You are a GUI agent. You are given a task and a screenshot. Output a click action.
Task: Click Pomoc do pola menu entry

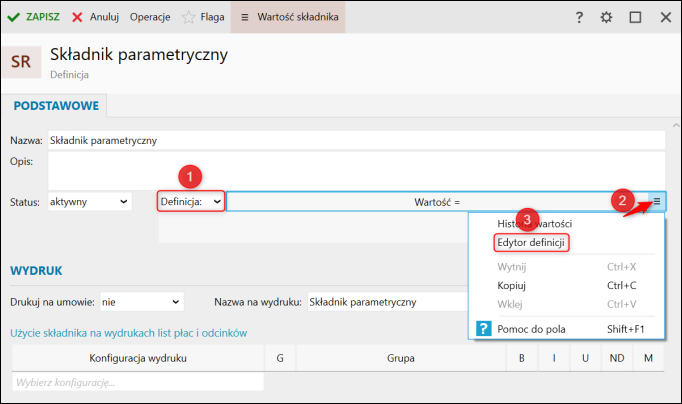pyautogui.click(x=532, y=329)
